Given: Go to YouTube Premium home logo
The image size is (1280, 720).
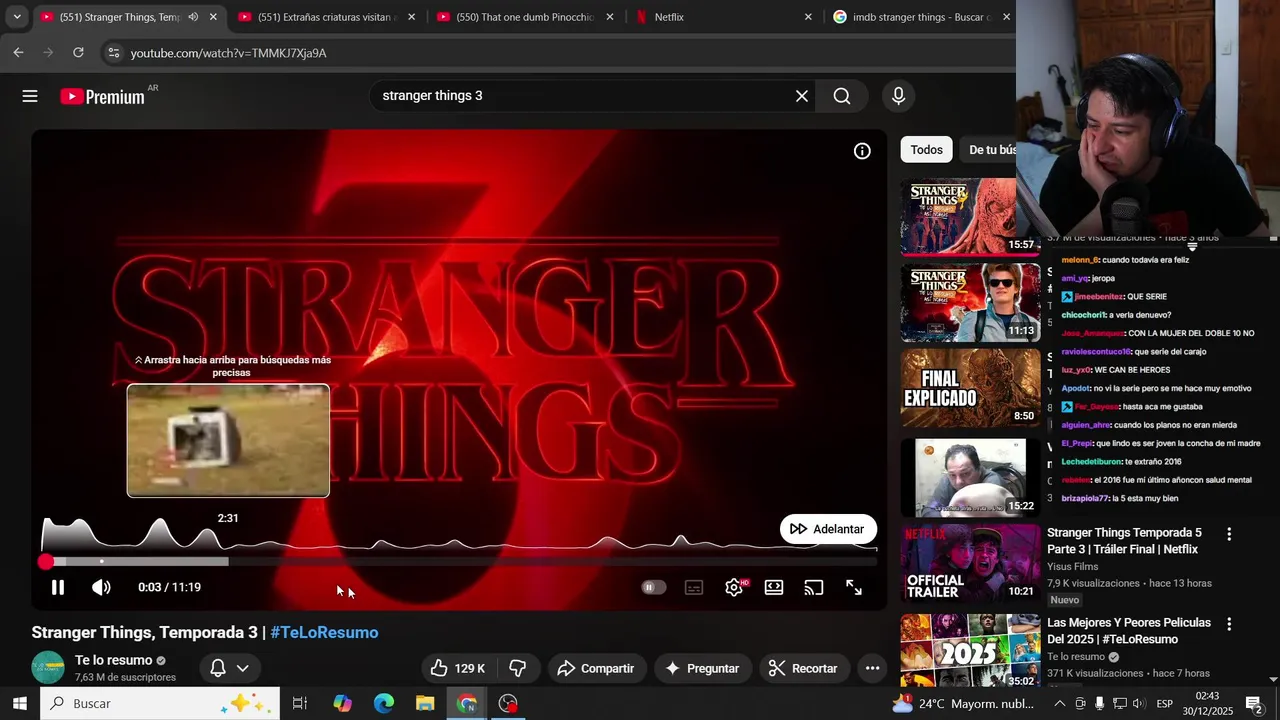Looking at the screenshot, I should (x=102, y=96).
